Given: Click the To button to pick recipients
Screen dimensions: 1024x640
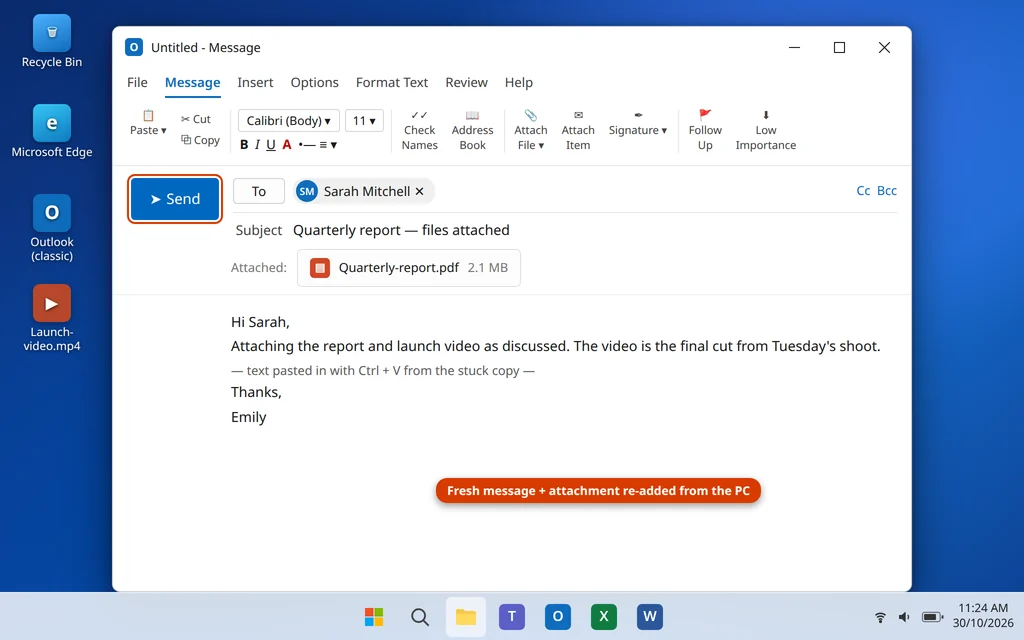Looking at the screenshot, I should tap(259, 191).
